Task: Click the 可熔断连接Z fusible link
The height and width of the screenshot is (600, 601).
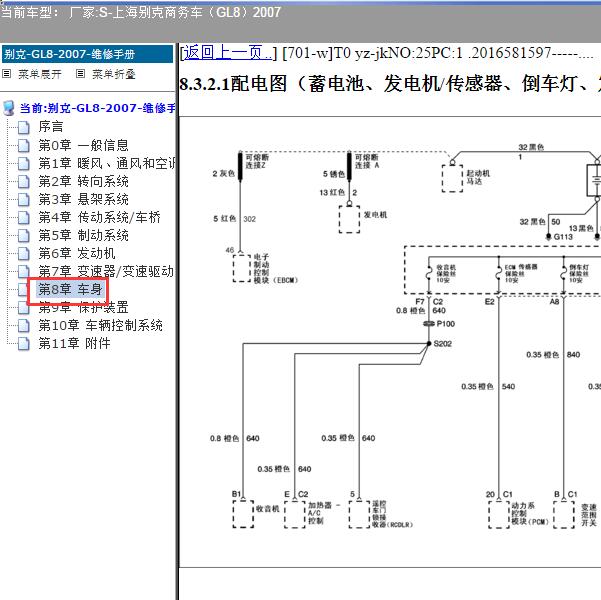Action: [240, 166]
